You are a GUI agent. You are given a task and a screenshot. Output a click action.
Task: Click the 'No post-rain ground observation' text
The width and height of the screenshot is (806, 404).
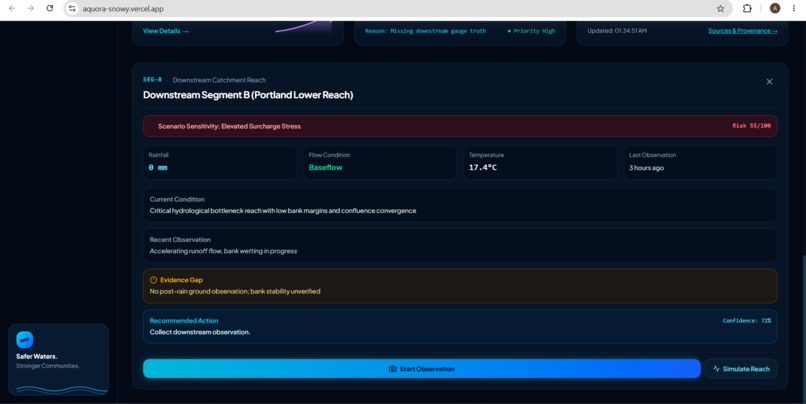[235, 291]
